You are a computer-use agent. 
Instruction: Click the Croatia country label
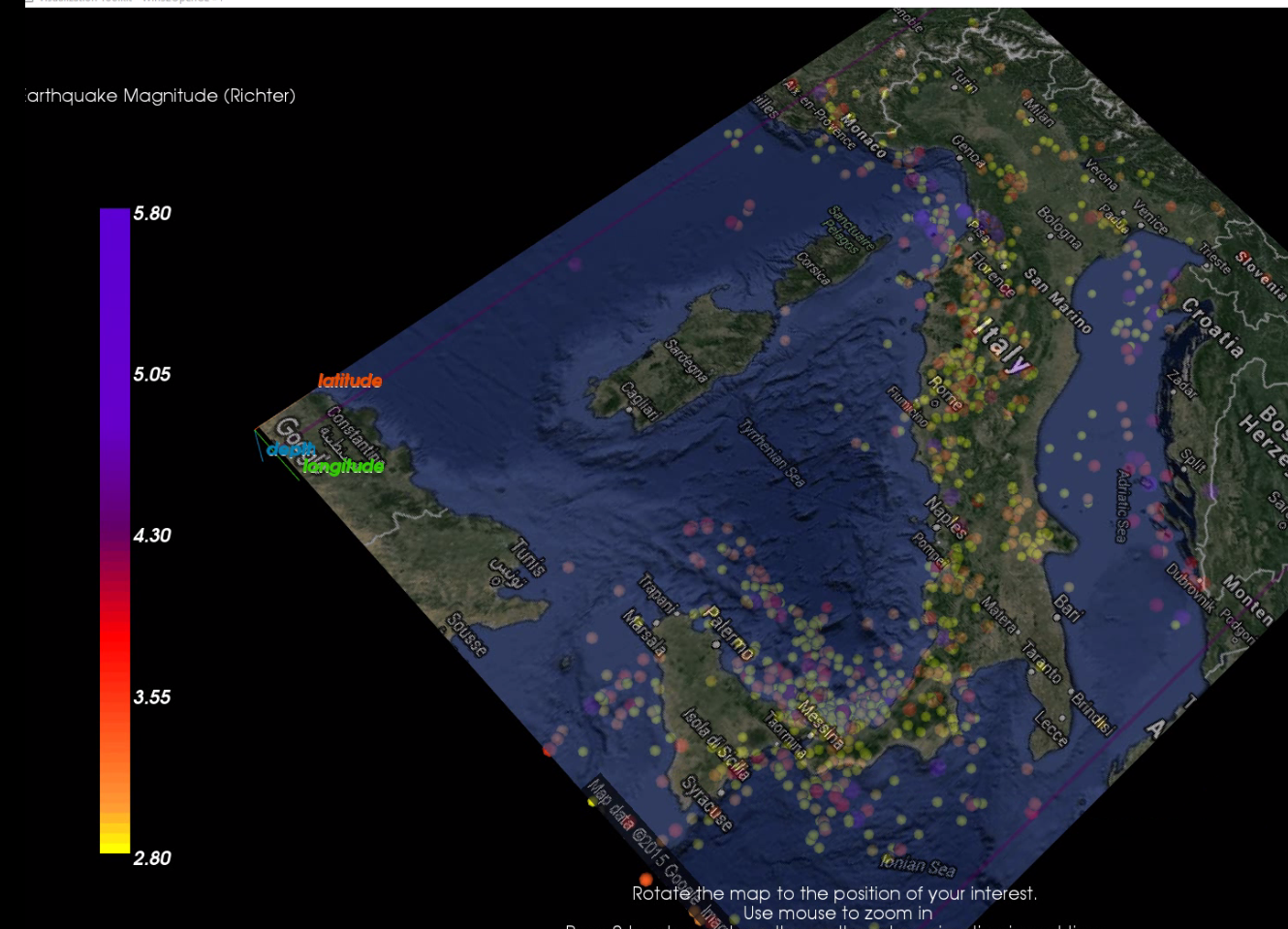point(1212,328)
